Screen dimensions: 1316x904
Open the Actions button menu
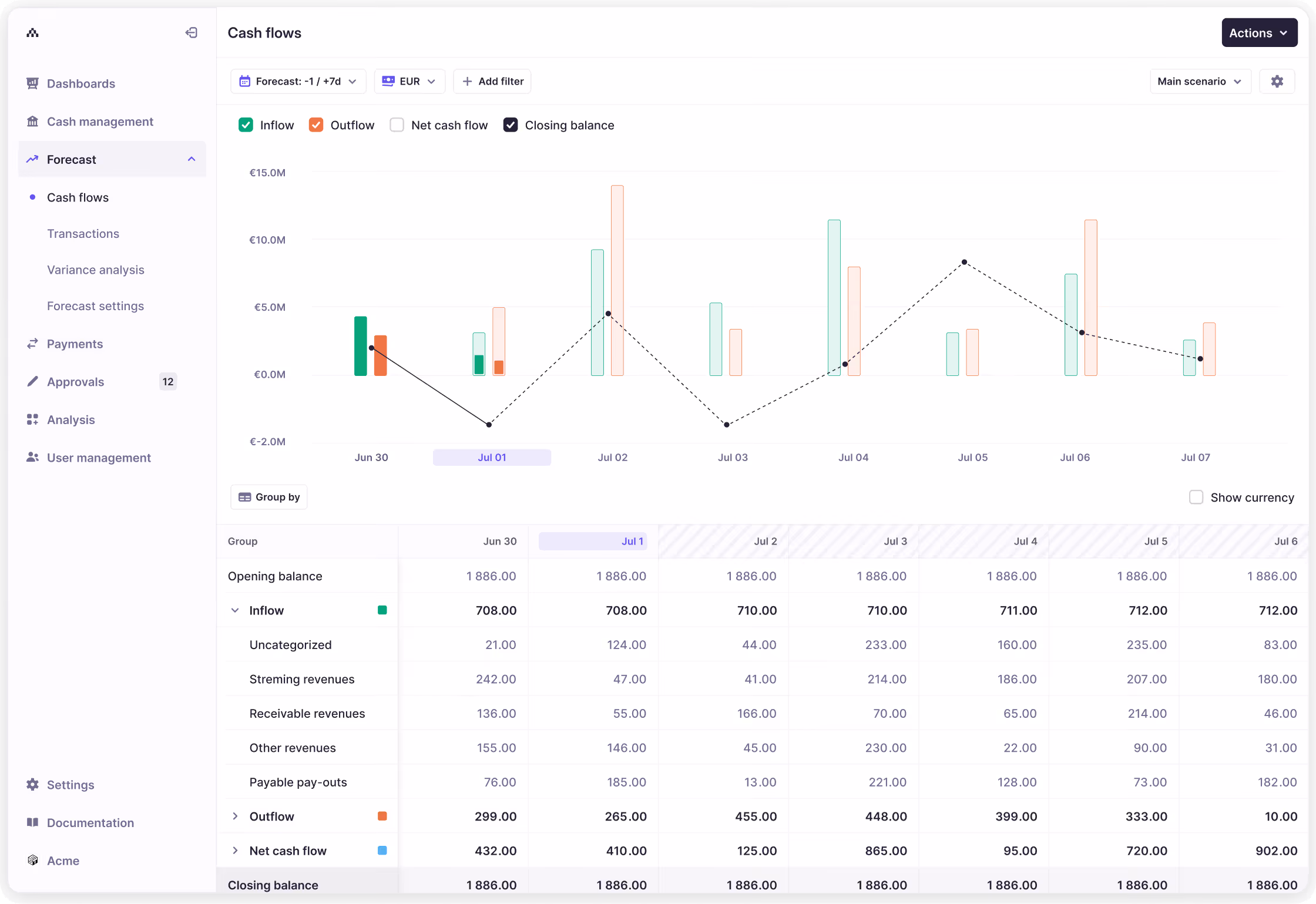point(1259,32)
